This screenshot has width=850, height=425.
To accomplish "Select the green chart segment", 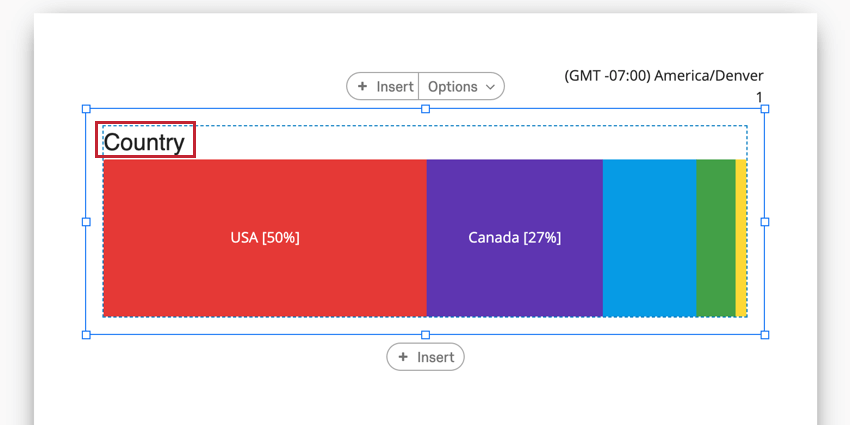I will coord(715,238).
